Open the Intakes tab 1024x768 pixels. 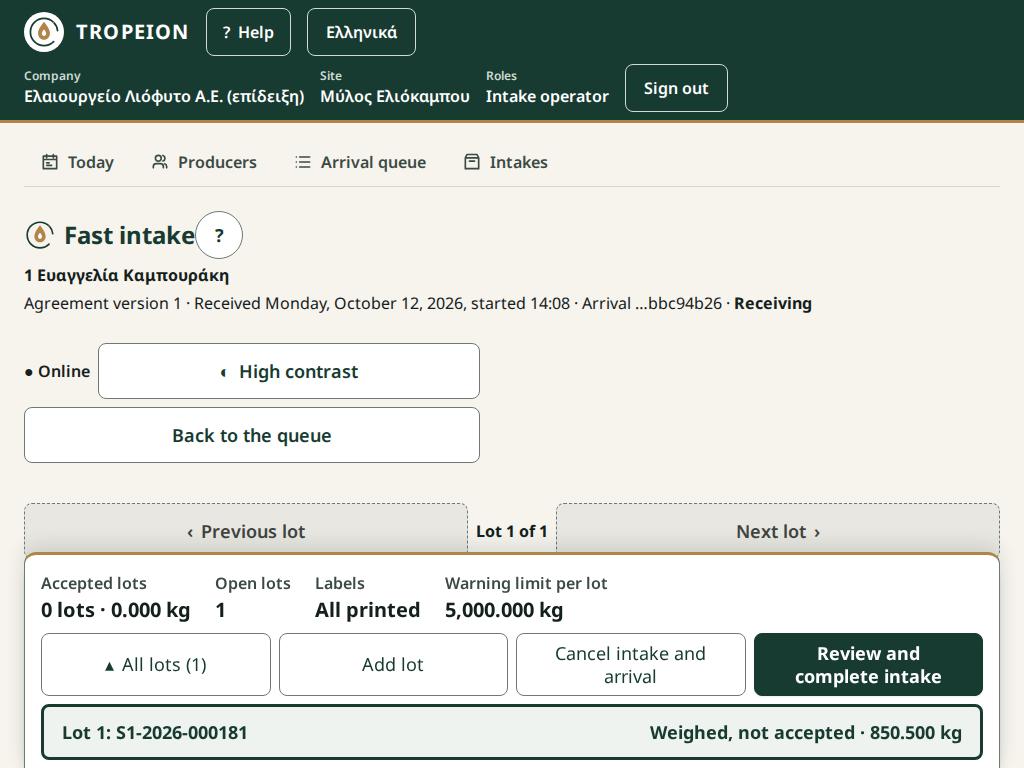coord(506,162)
